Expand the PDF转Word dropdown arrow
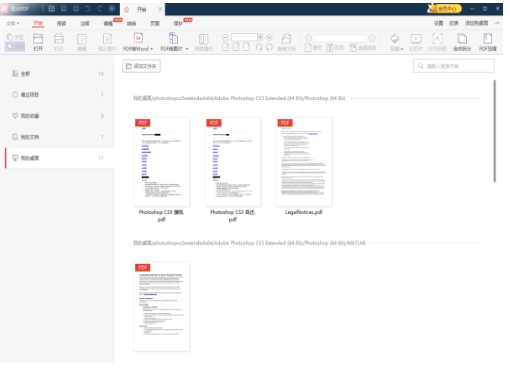The image size is (510, 375). pyautogui.click(x=152, y=49)
